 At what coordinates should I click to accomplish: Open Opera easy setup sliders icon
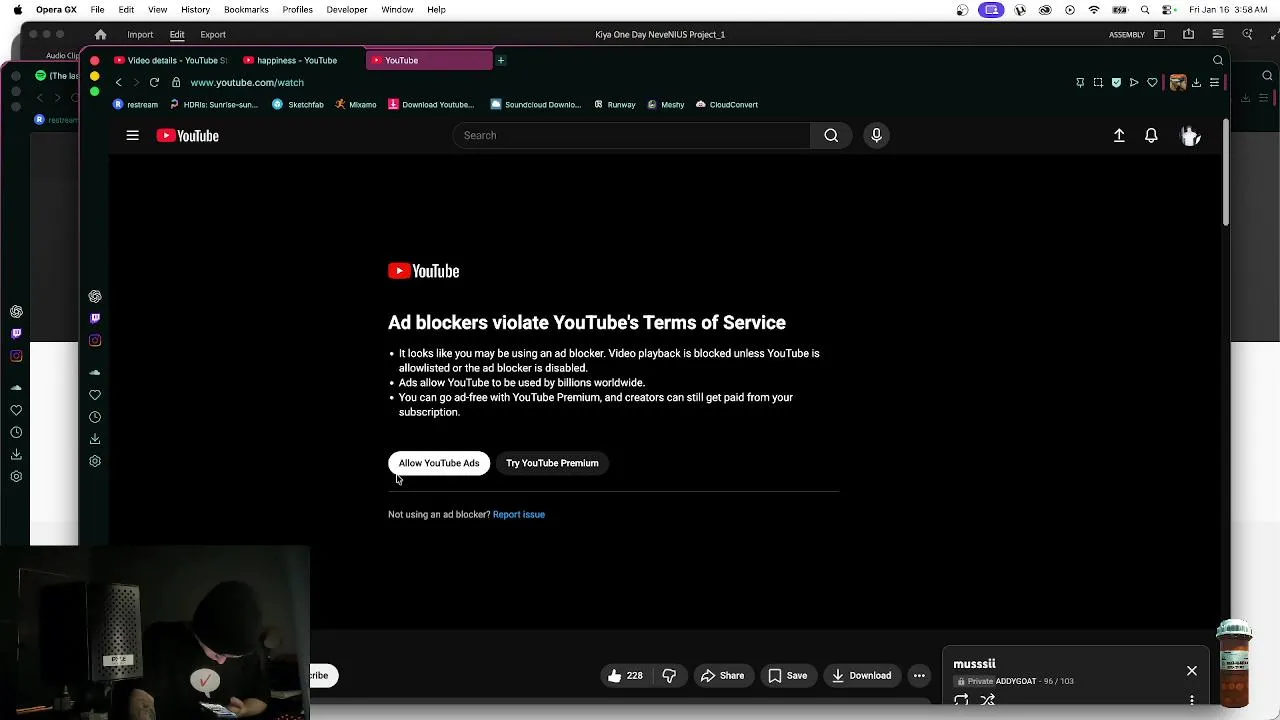coord(1214,82)
